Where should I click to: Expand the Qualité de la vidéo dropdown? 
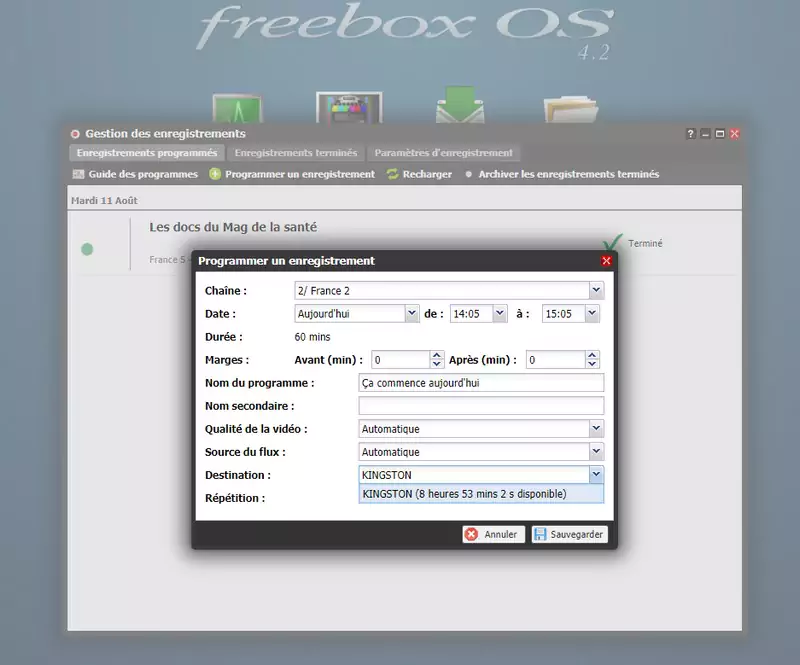click(x=596, y=428)
